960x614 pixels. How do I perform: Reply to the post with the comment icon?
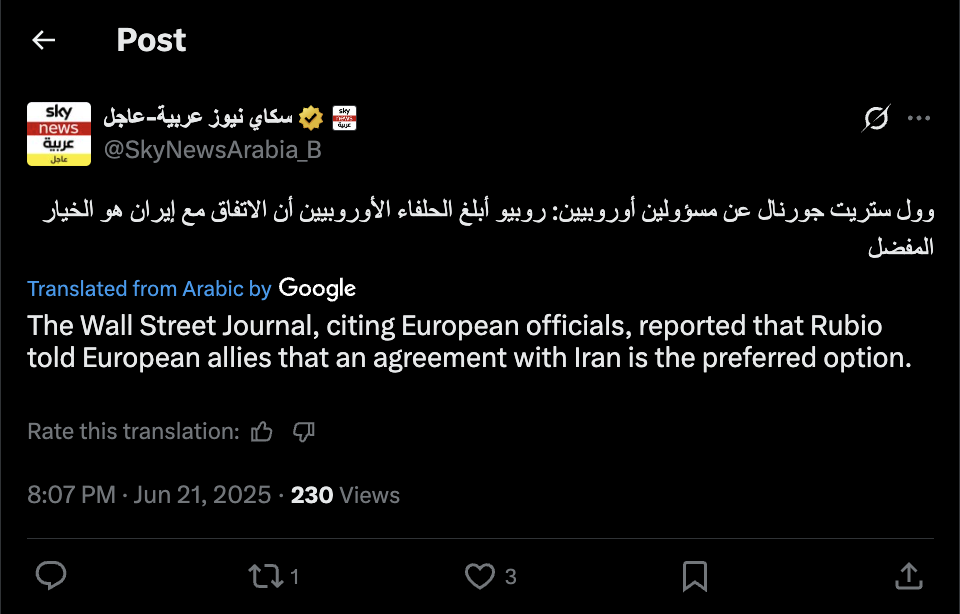click(51, 576)
